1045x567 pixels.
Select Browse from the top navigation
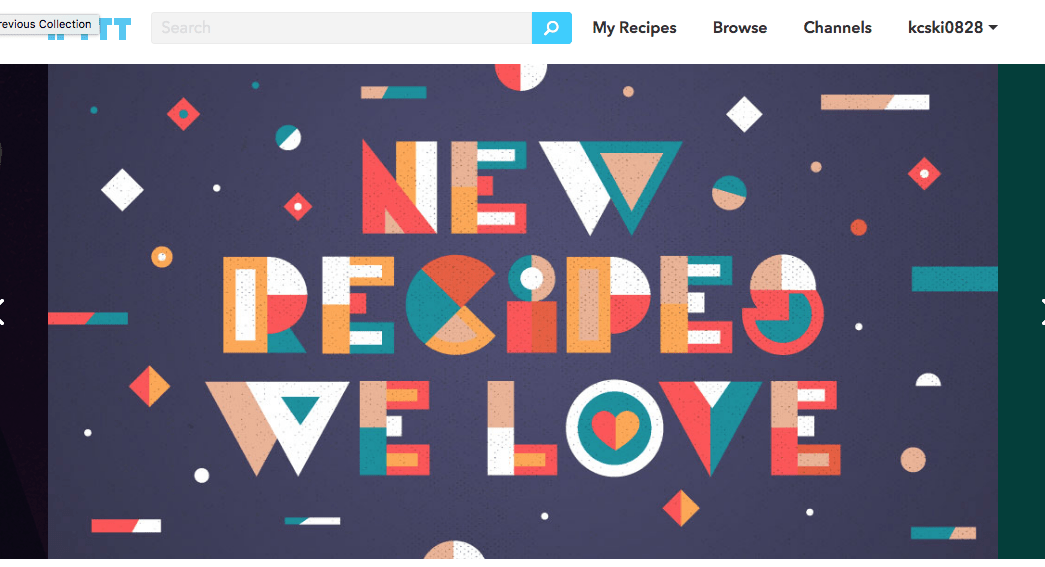click(740, 28)
